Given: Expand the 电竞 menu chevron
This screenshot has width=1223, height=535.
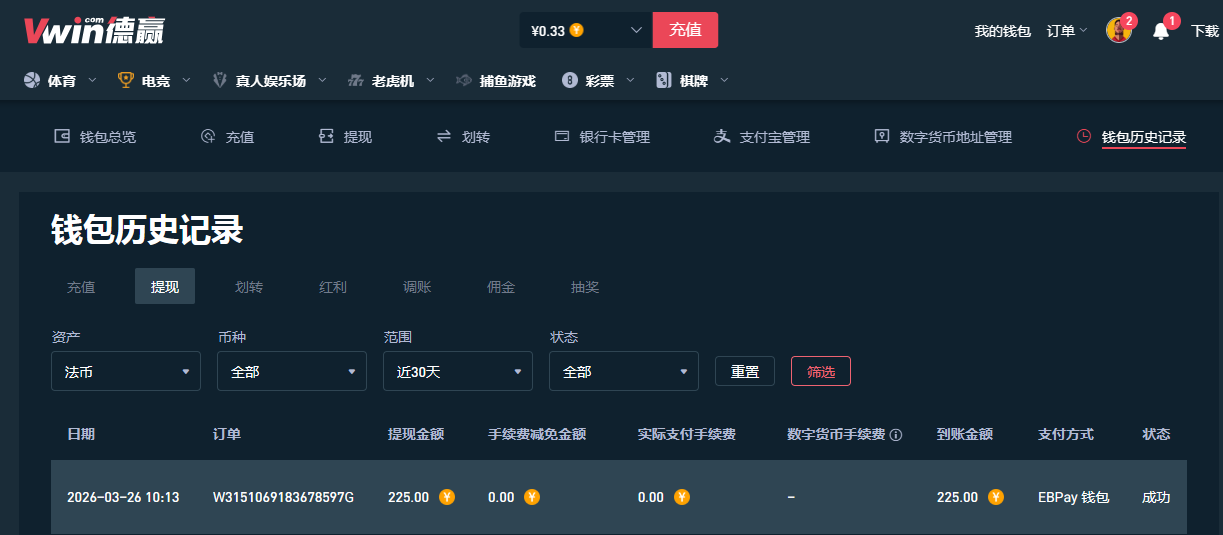Looking at the screenshot, I should [x=187, y=80].
